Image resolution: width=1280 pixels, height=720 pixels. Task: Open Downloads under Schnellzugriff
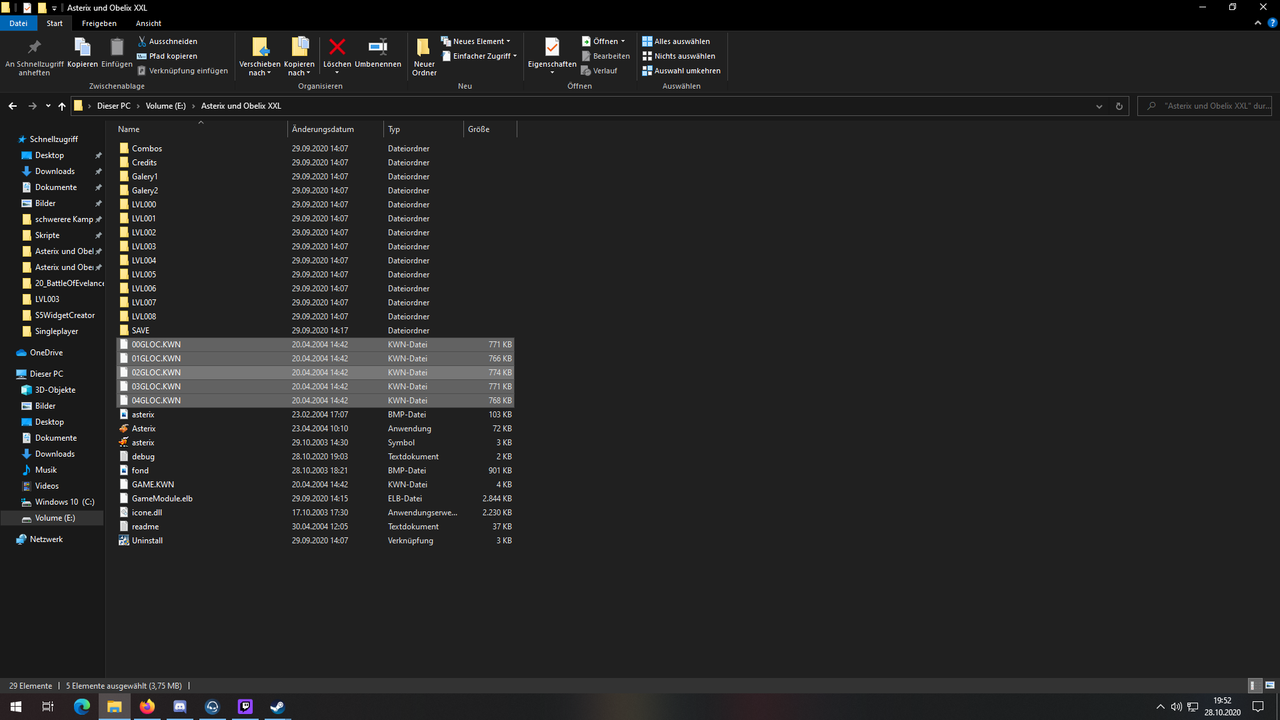coord(55,171)
